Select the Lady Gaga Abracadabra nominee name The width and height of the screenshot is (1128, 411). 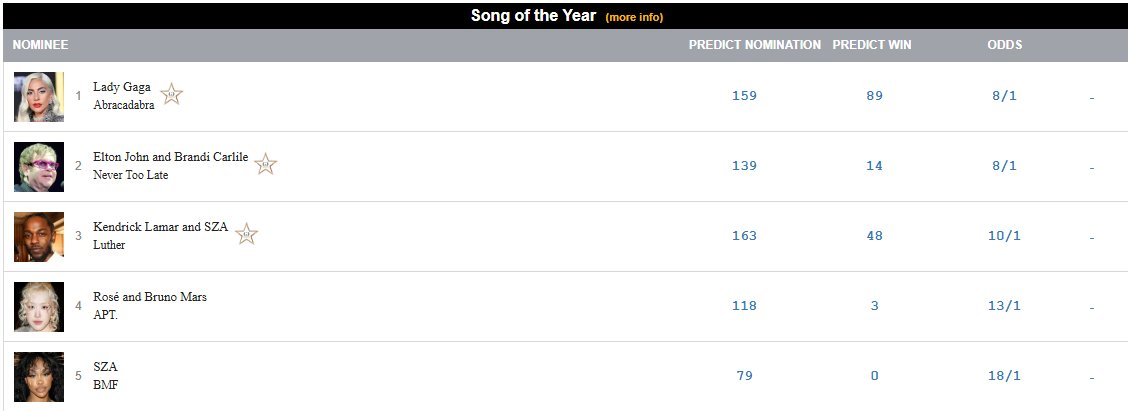tap(123, 96)
